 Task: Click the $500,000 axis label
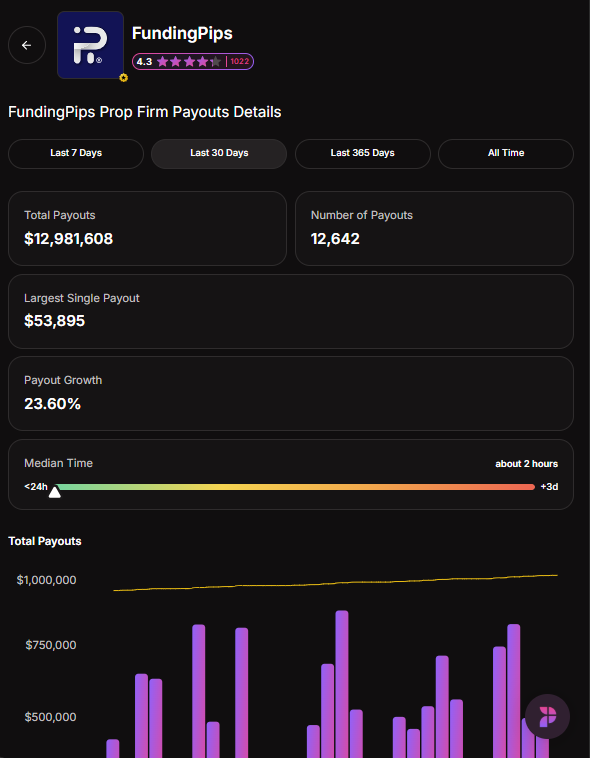tap(51, 717)
